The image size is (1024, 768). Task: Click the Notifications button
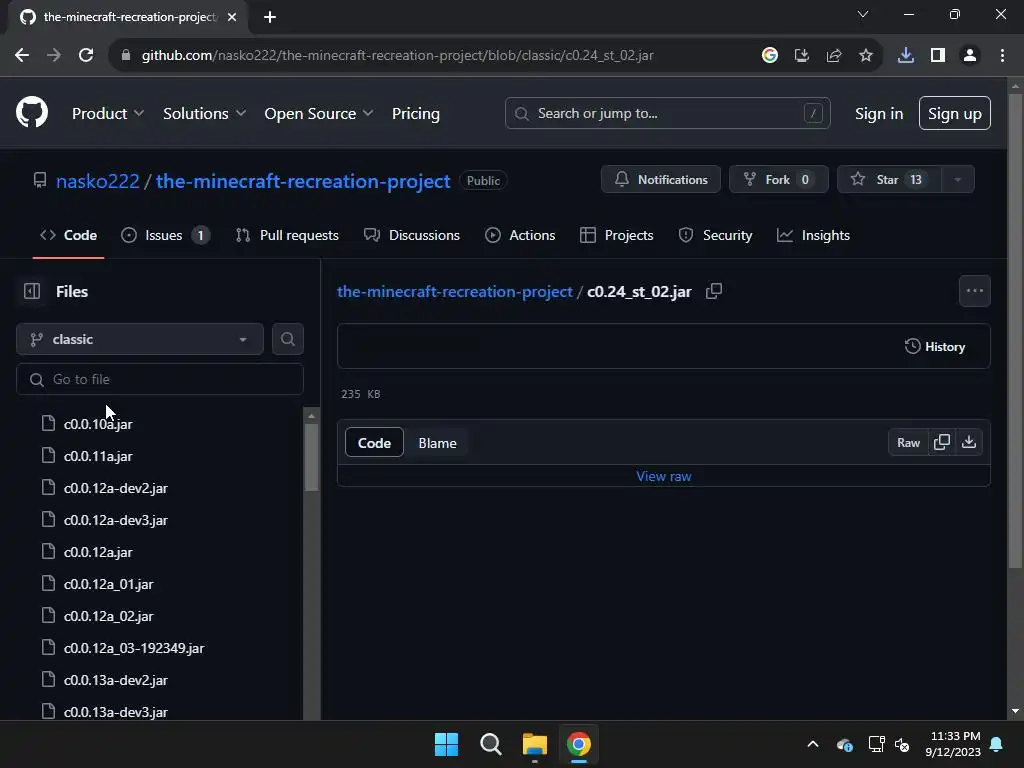pyautogui.click(x=661, y=180)
